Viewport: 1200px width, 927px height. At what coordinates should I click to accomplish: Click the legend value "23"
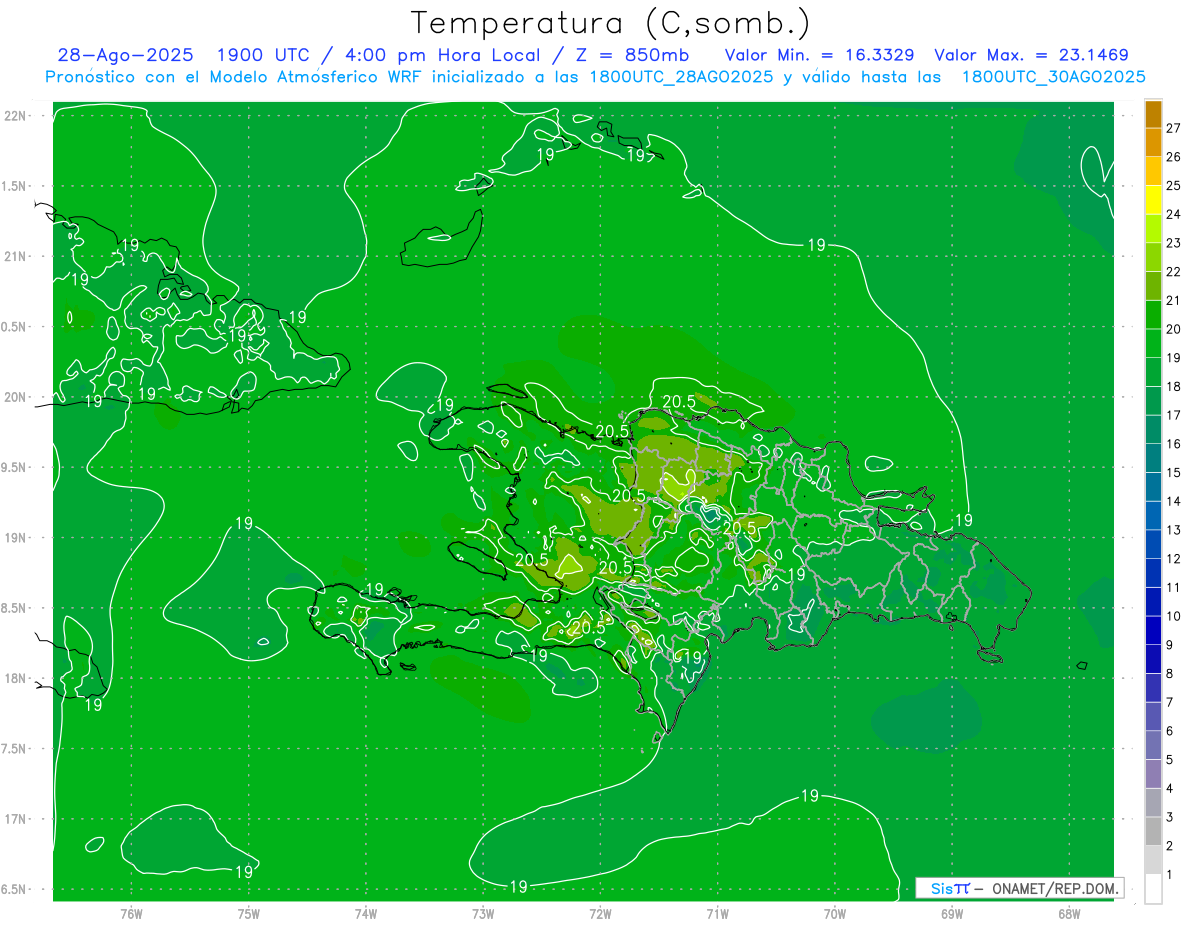[1173, 243]
